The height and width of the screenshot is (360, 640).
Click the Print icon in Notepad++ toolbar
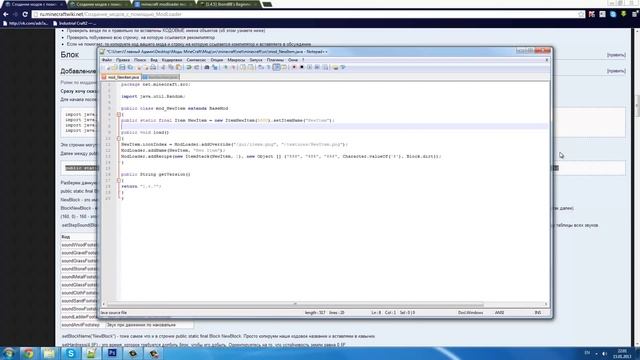coord(153,67)
